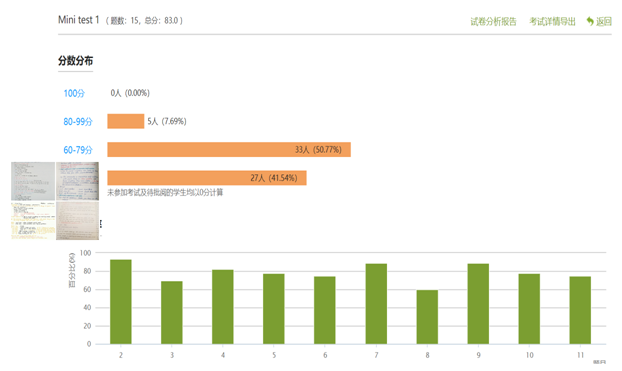
Task: Select the 100分 score range label
Action: 74,93
